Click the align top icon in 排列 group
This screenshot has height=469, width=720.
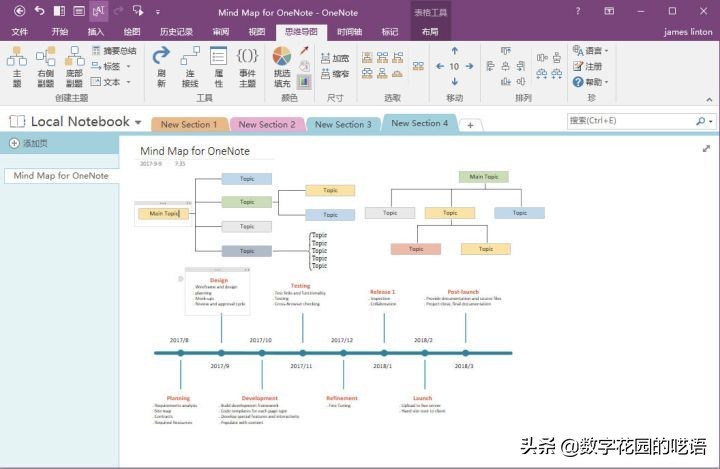(505, 51)
